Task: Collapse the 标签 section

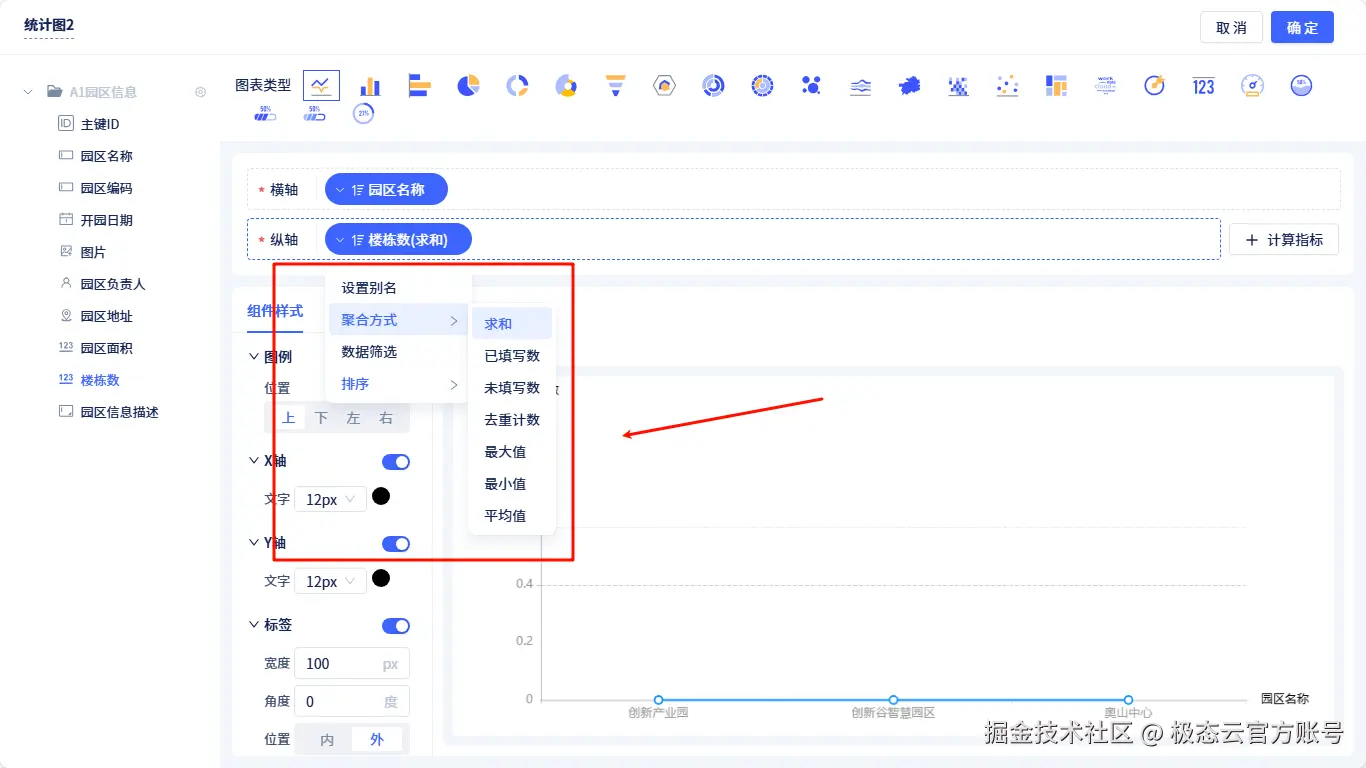Action: point(253,625)
